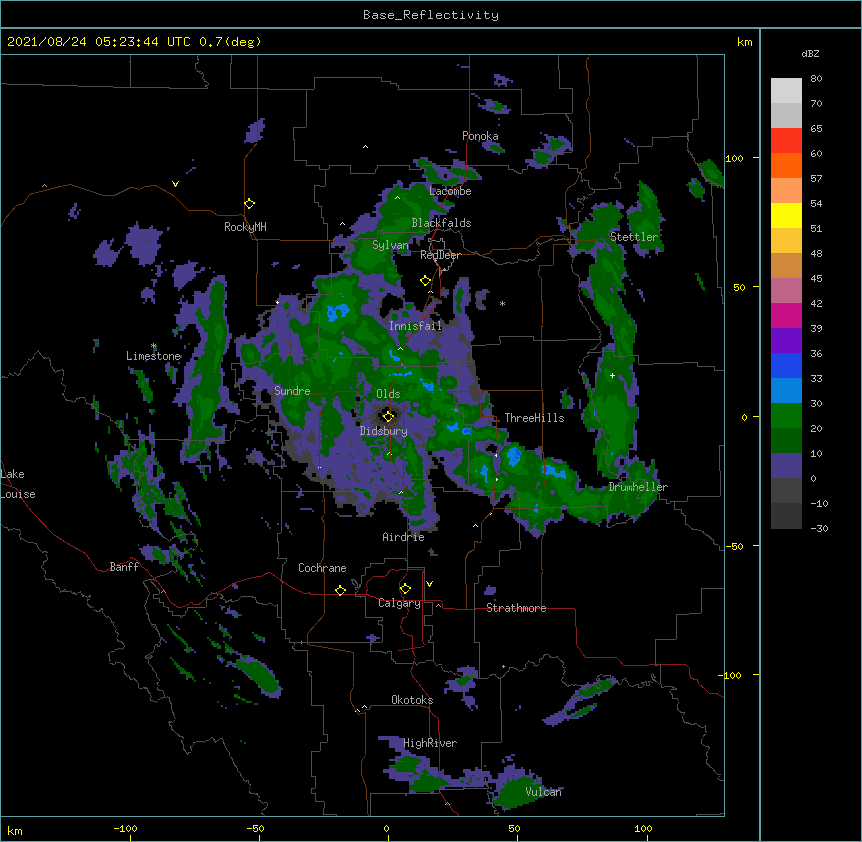Click the purple 0 dBZ legend swatch
Viewport: 862px width, 842px height.
click(x=786, y=466)
